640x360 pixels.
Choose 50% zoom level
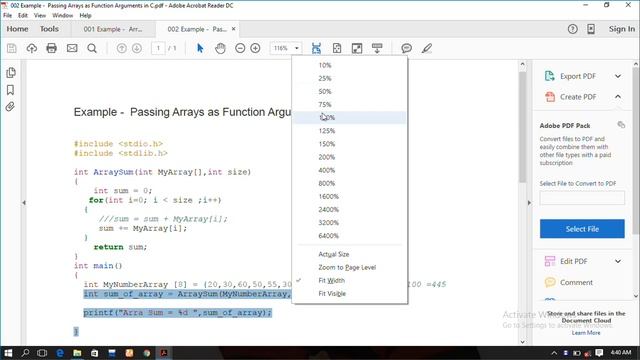[350, 91]
